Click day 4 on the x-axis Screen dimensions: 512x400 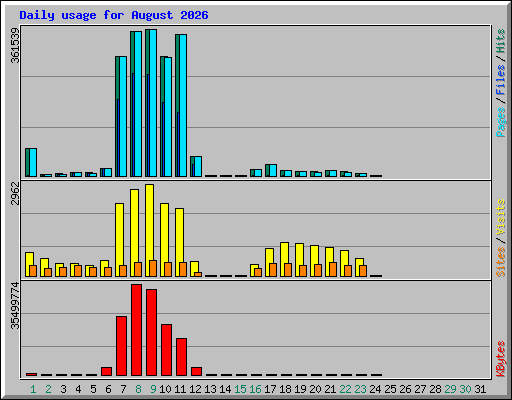[x=78, y=389]
